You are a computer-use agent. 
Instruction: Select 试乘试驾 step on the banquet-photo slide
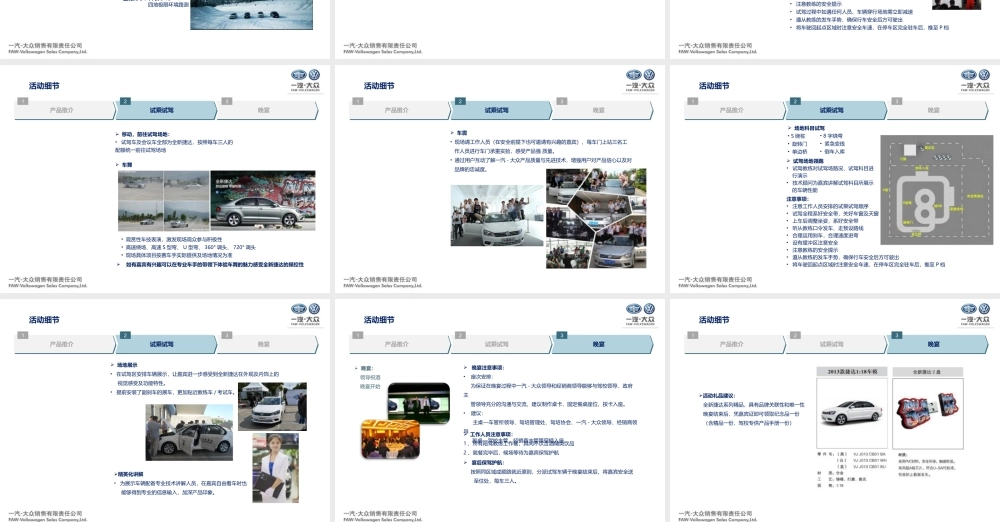point(501,344)
